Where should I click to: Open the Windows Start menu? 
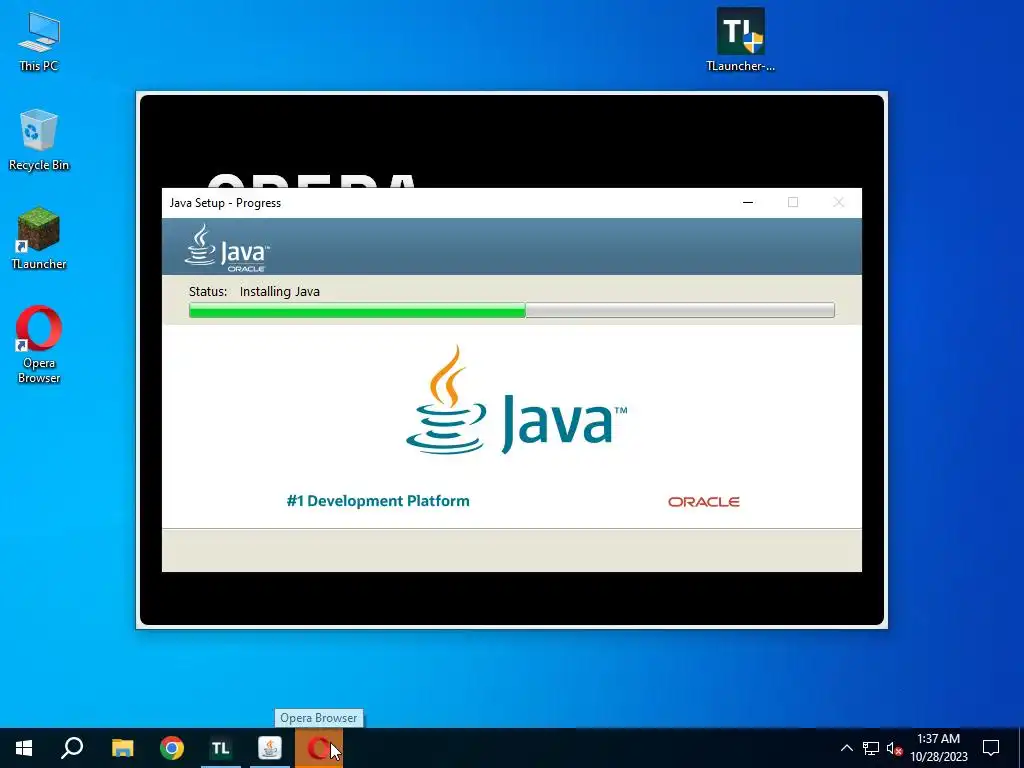[24, 748]
